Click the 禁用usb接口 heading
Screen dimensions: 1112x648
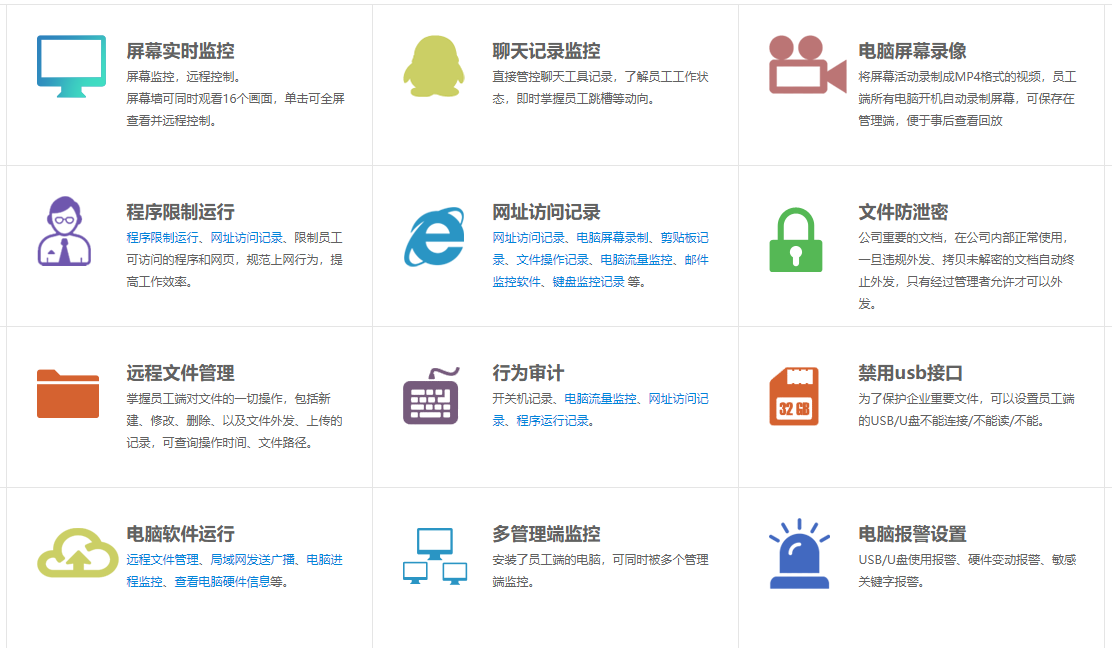click(x=910, y=373)
